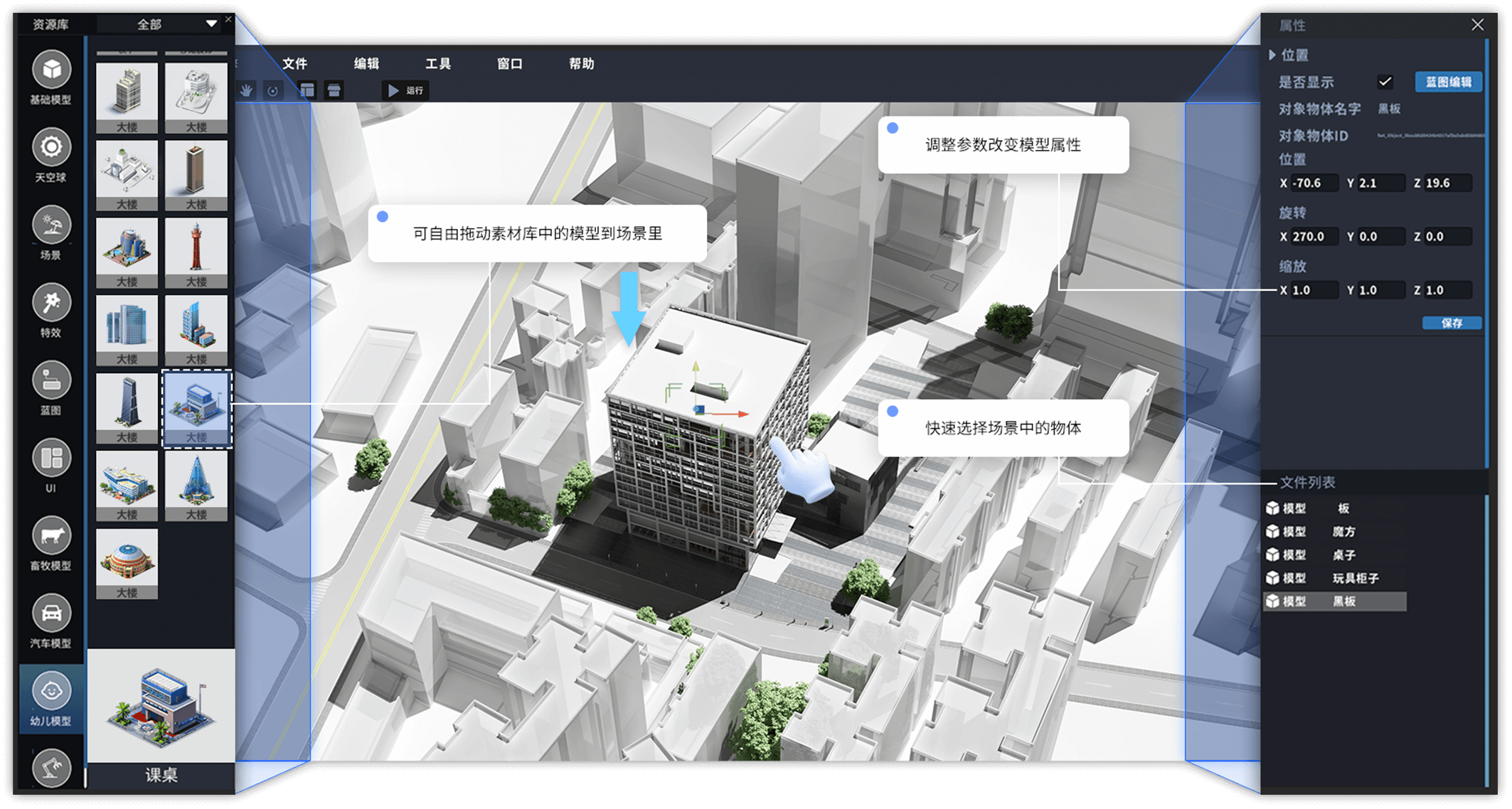Select 玩具柜子 in the file list
1512x809 pixels.
point(1354,578)
